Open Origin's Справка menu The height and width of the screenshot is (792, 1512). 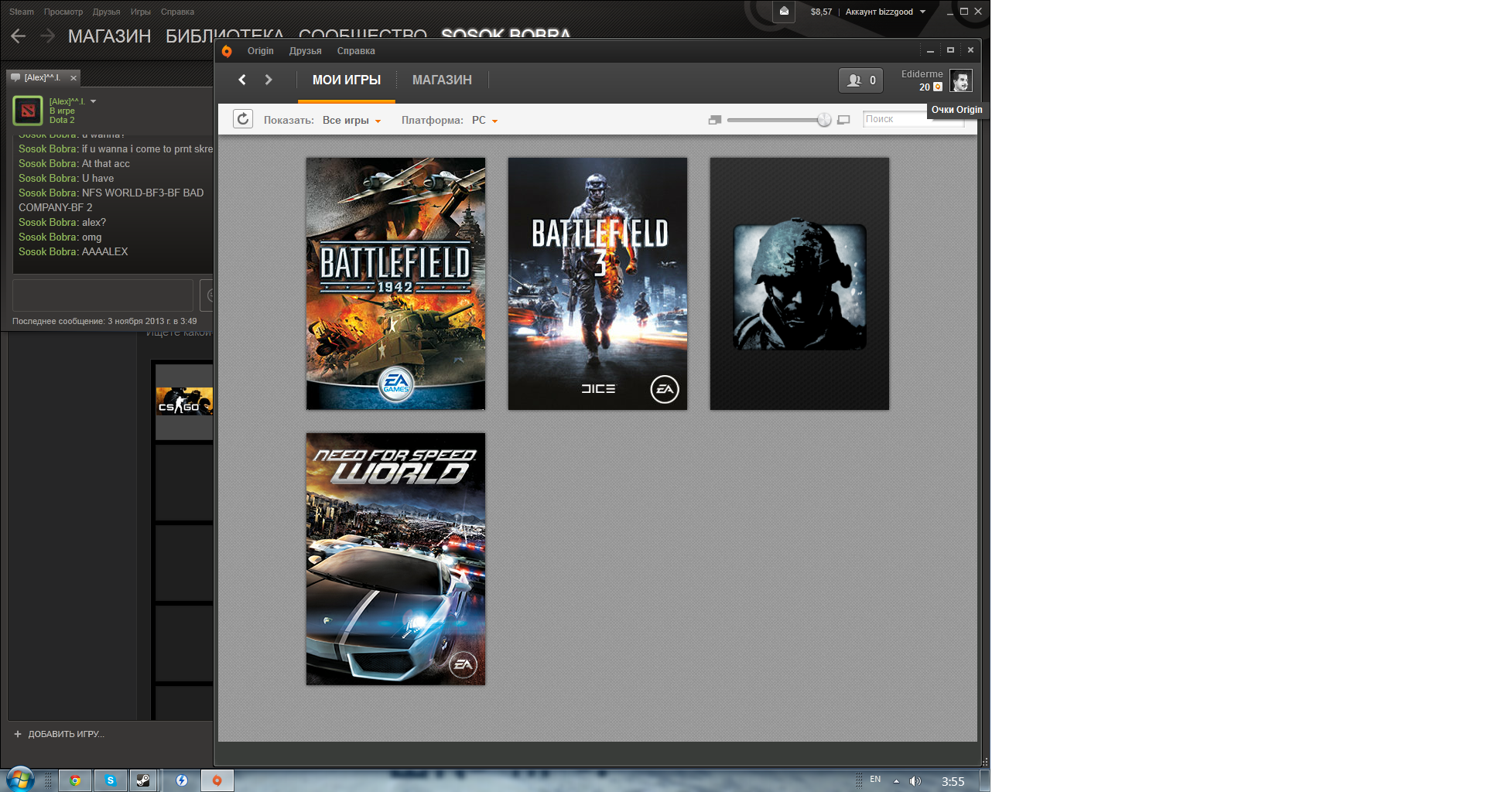coord(356,51)
